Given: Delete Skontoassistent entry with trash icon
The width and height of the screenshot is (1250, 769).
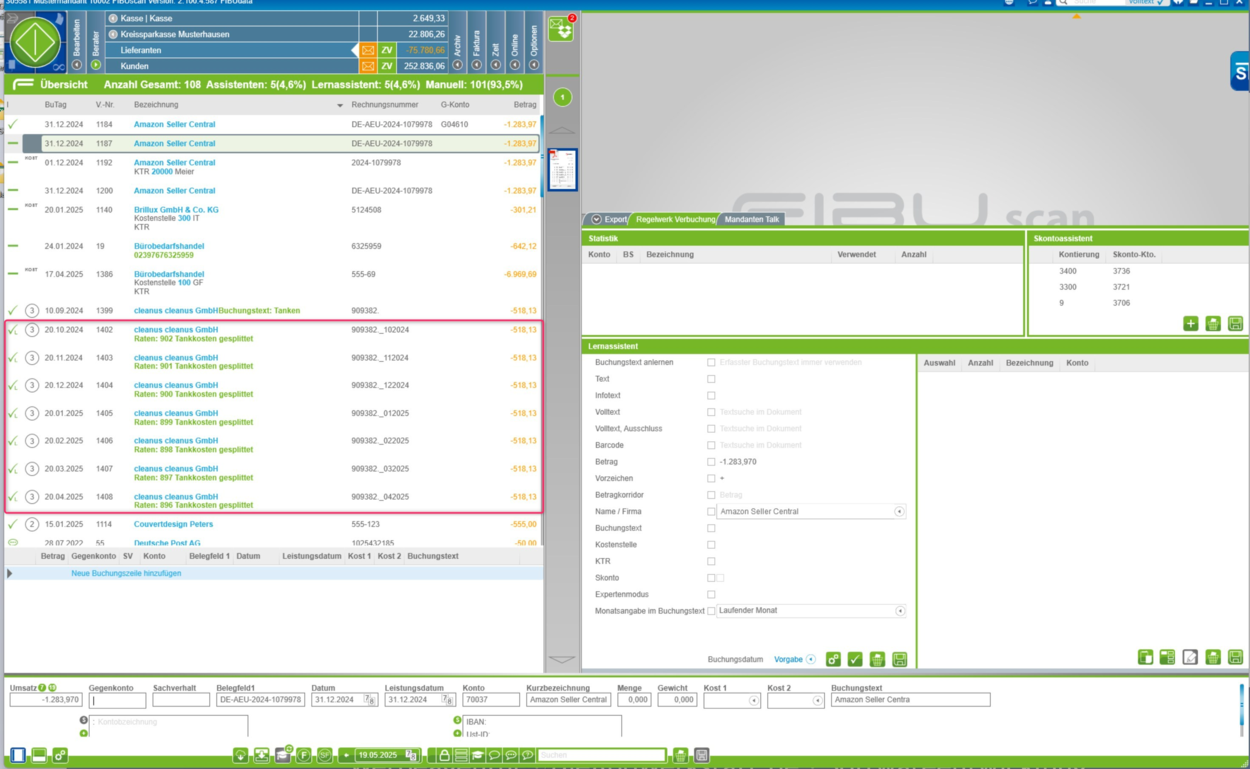Looking at the screenshot, I should click(1213, 324).
